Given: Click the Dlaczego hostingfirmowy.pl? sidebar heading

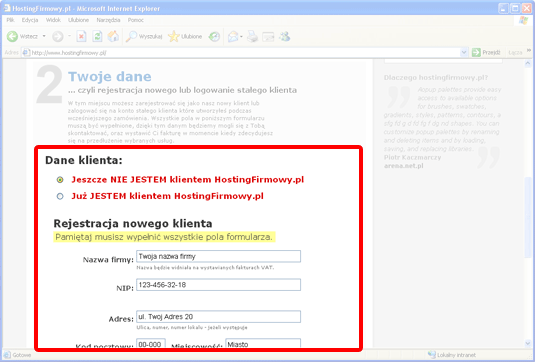Looking at the screenshot, I should [x=436, y=77].
